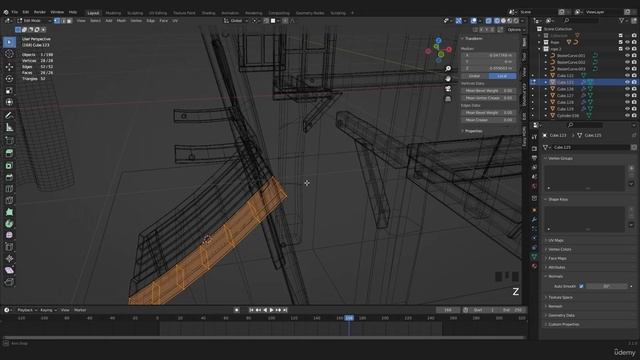Switch to the Shading workspace tab
Screen dimensions: 640x360
click(x=208, y=13)
